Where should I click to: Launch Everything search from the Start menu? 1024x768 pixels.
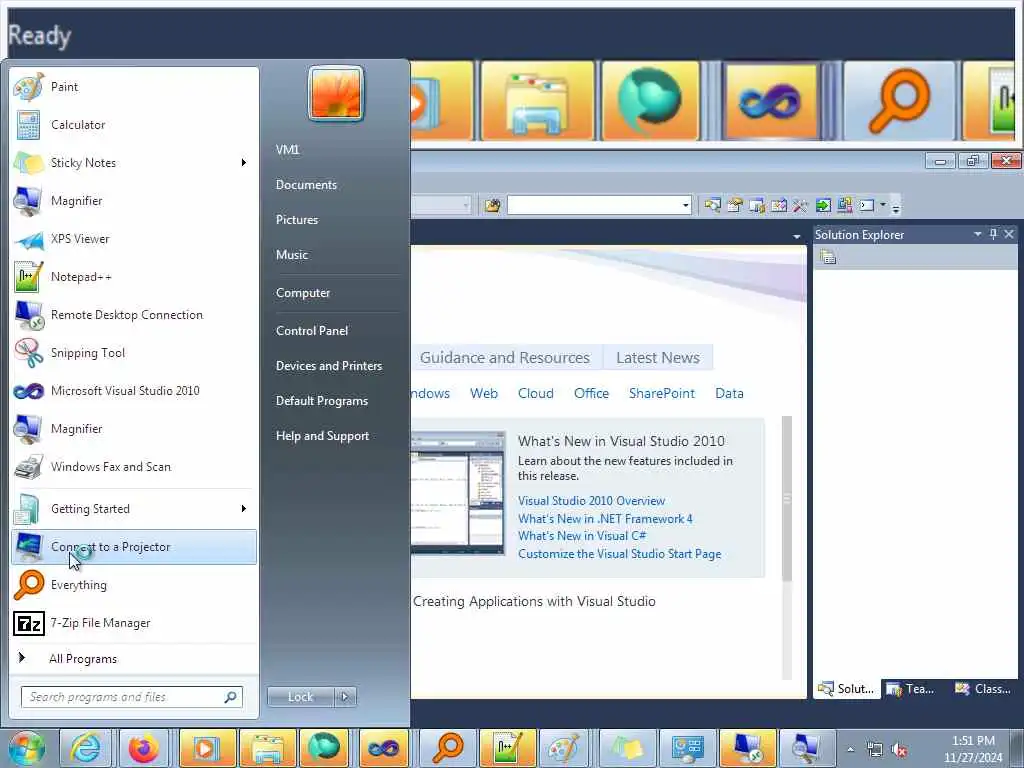pyautogui.click(x=134, y=584)
